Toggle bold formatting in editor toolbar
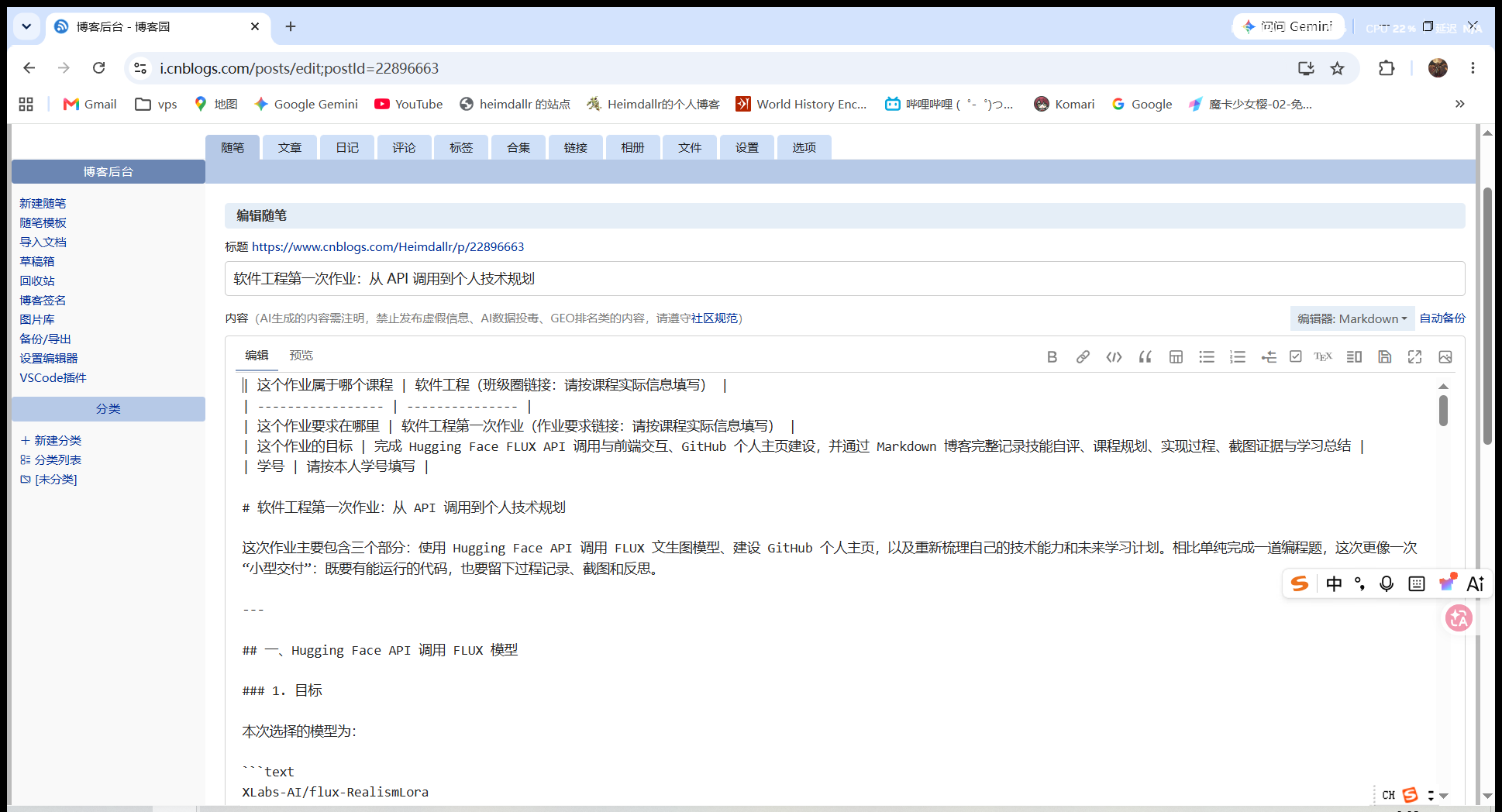 tap(1052, 356)
